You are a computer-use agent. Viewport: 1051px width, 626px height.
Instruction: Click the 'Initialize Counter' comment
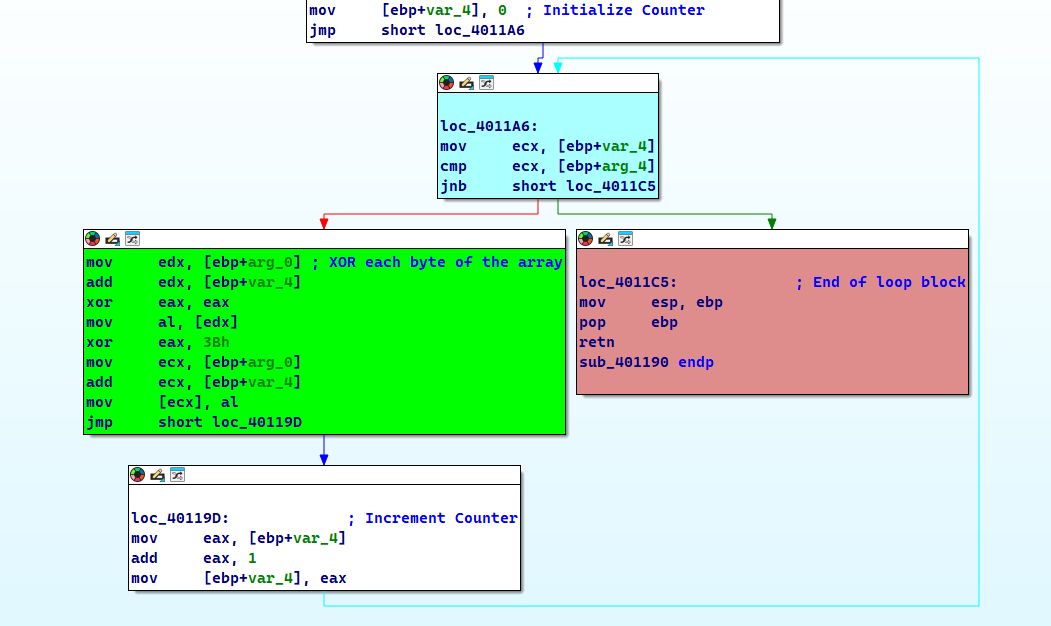pyautogui.click(x=623, y=10)
